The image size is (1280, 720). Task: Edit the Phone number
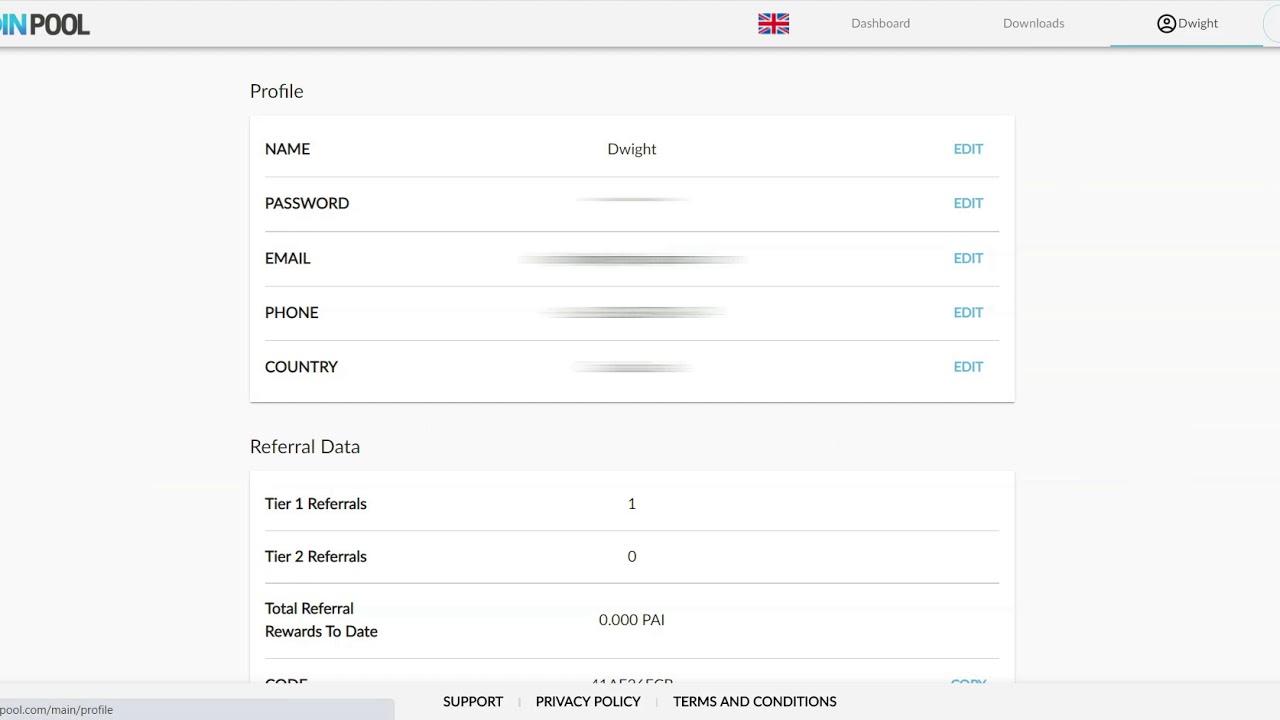click(968, 312)
